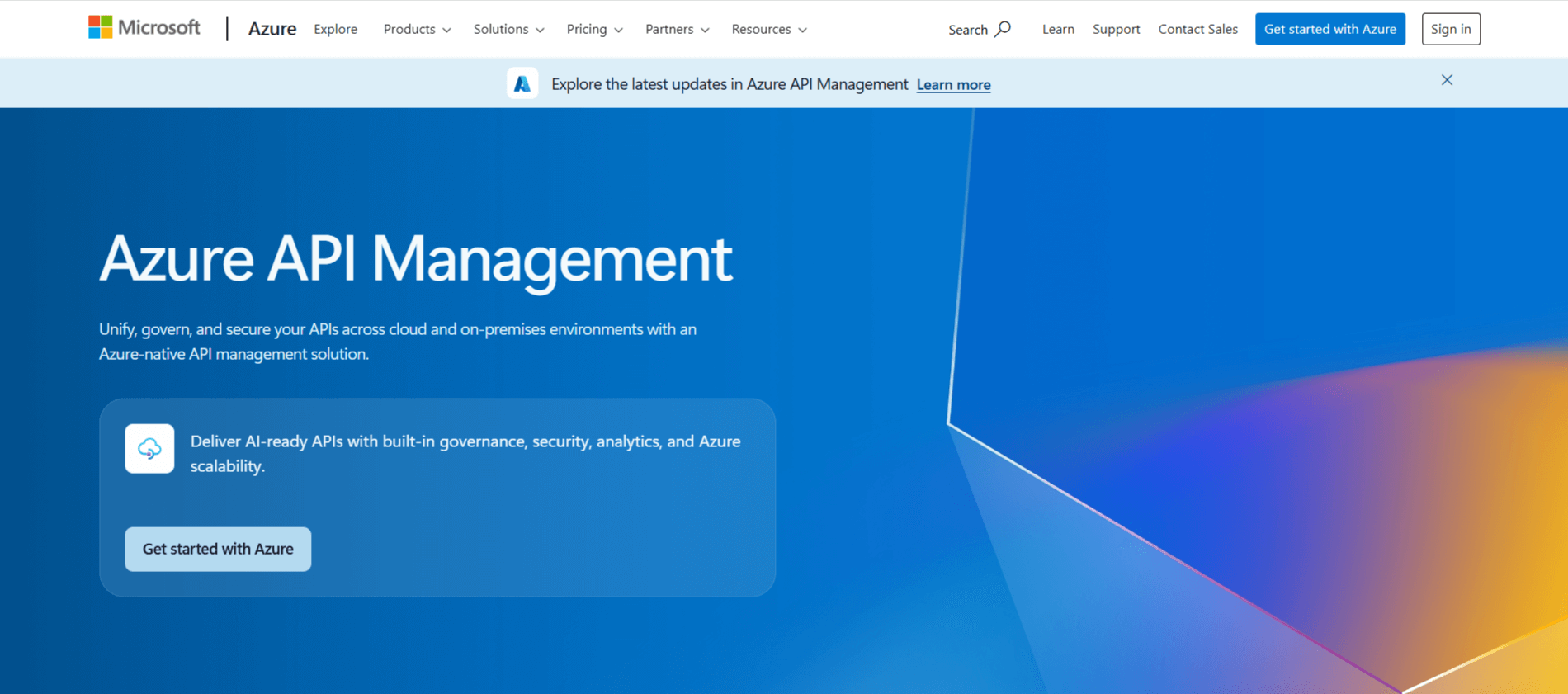1568x694 pixels.
Task: Click hero Get started with Azure button
Action: click(x=218, y=549)
